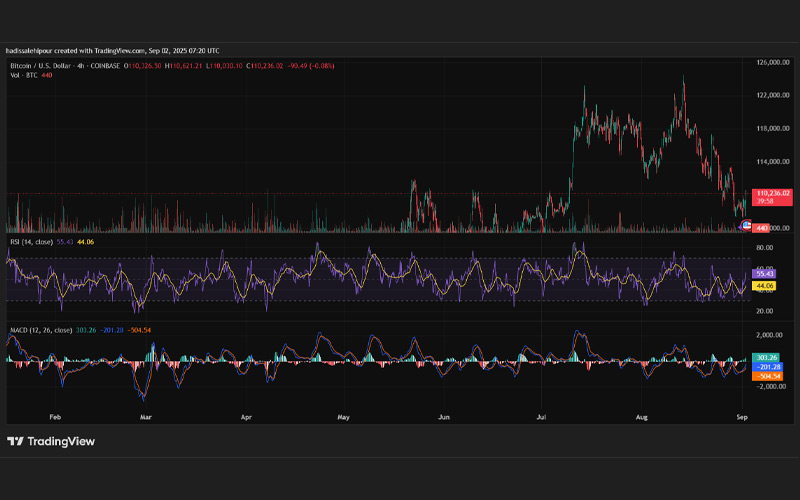Click the orange -504.54 signal axis label

(767, 376)
